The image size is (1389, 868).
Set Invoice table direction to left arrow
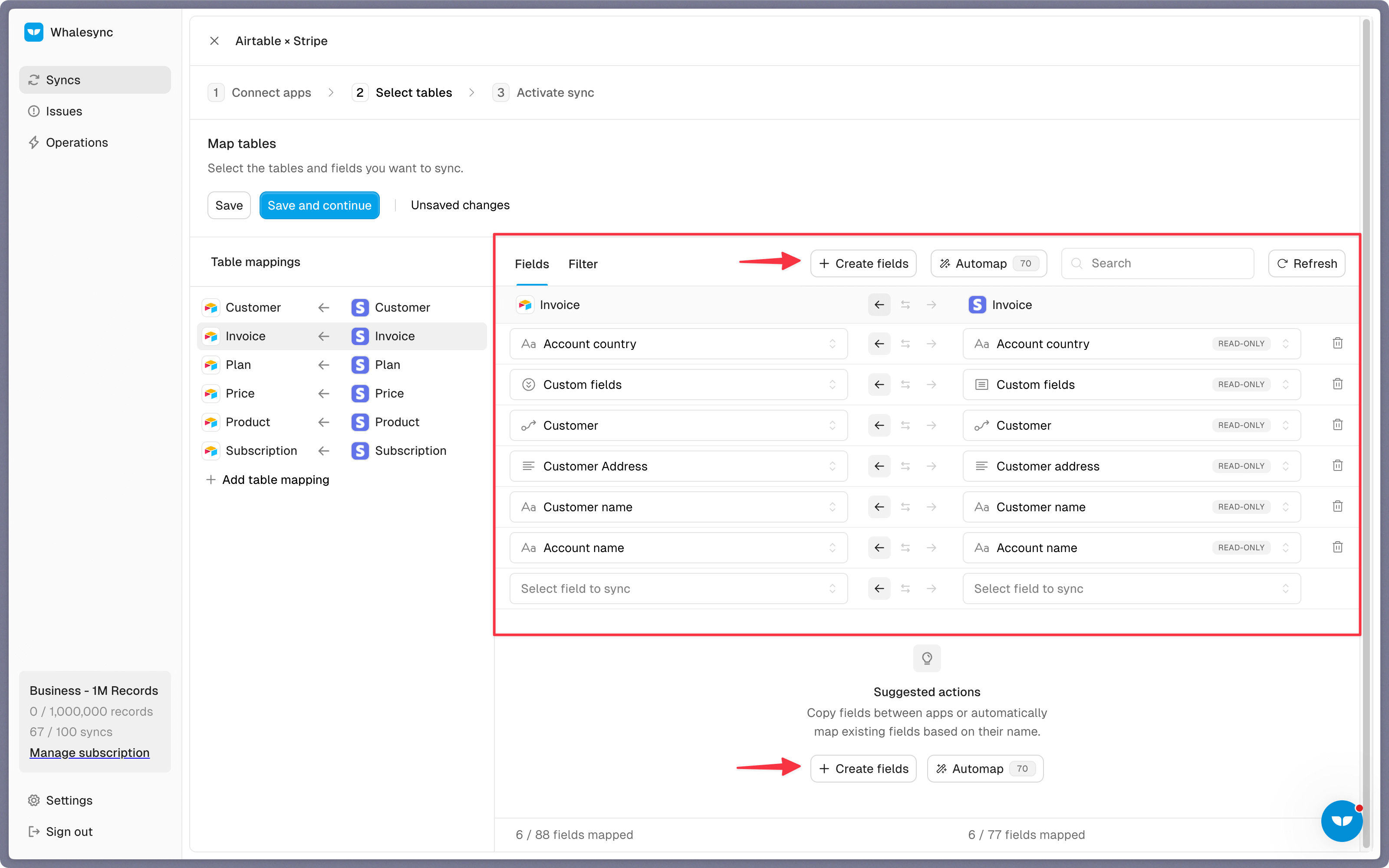(879, 305)
